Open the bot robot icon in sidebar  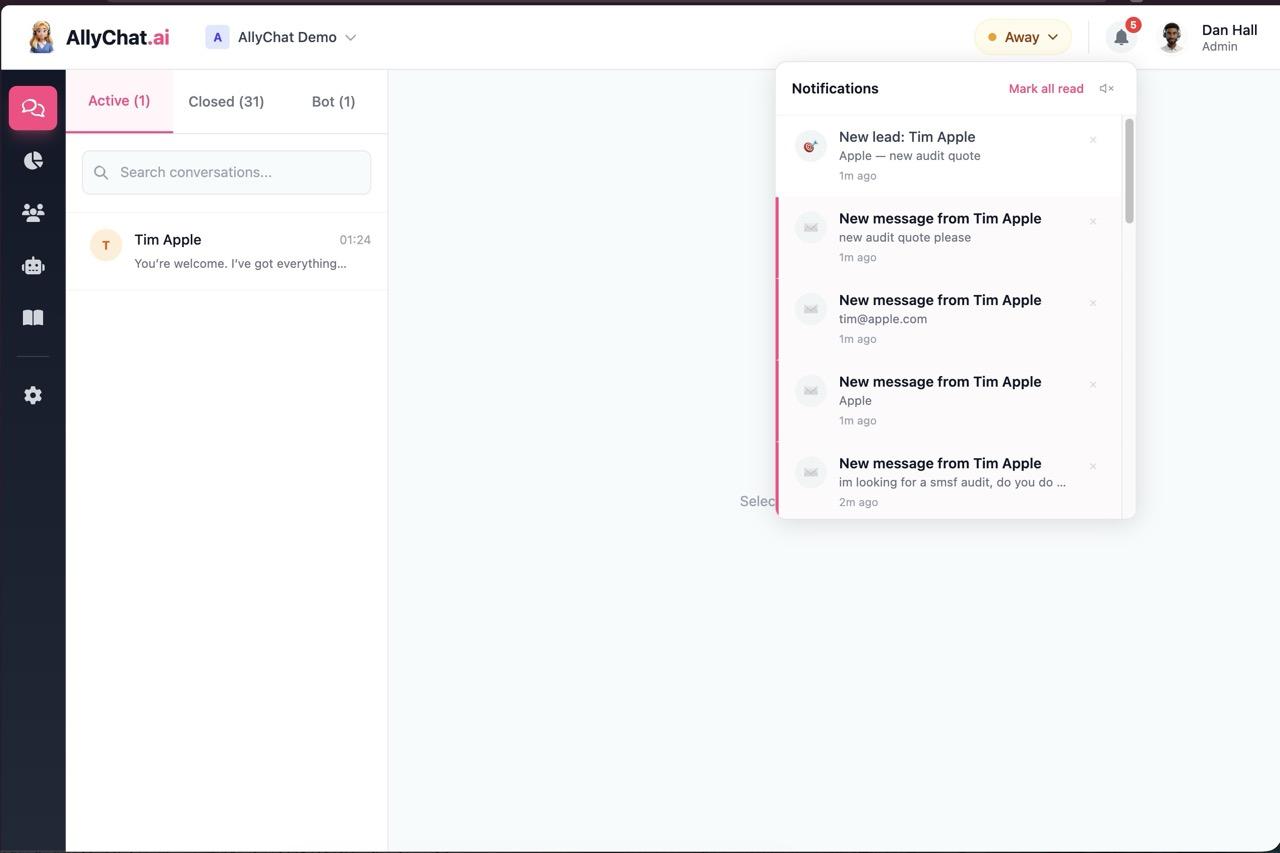point(33,266)
